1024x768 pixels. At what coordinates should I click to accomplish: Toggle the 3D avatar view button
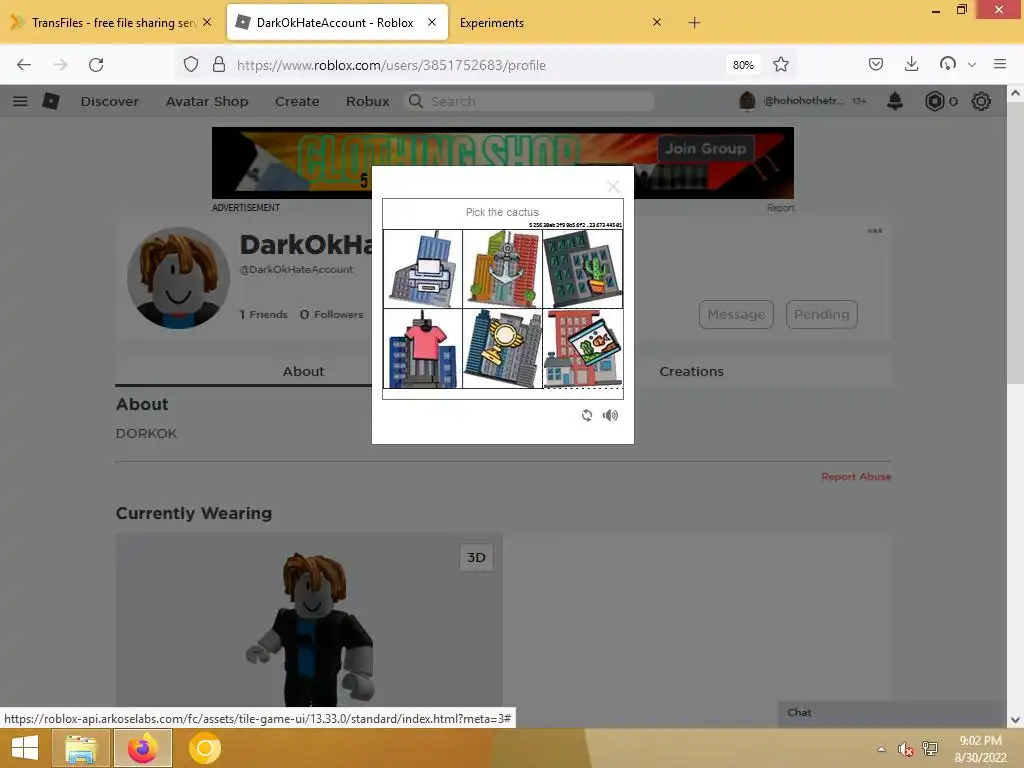tap(476, 557)
